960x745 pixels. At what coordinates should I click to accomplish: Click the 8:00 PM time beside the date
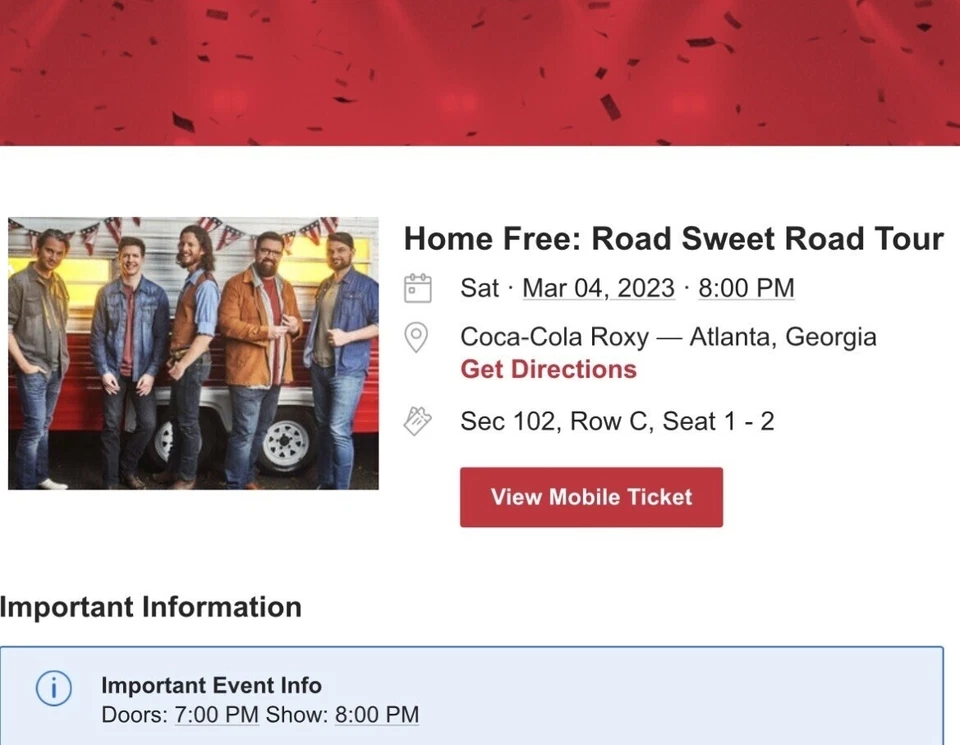tap(746, 288)
